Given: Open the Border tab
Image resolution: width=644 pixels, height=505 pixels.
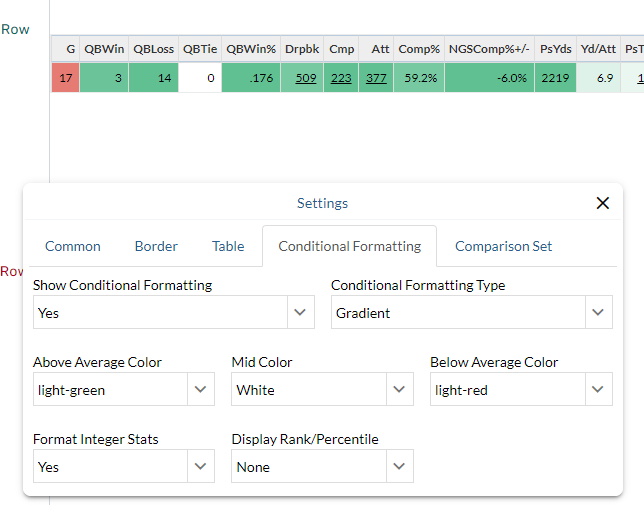Looking at the screenshot, I should point(156,246).
